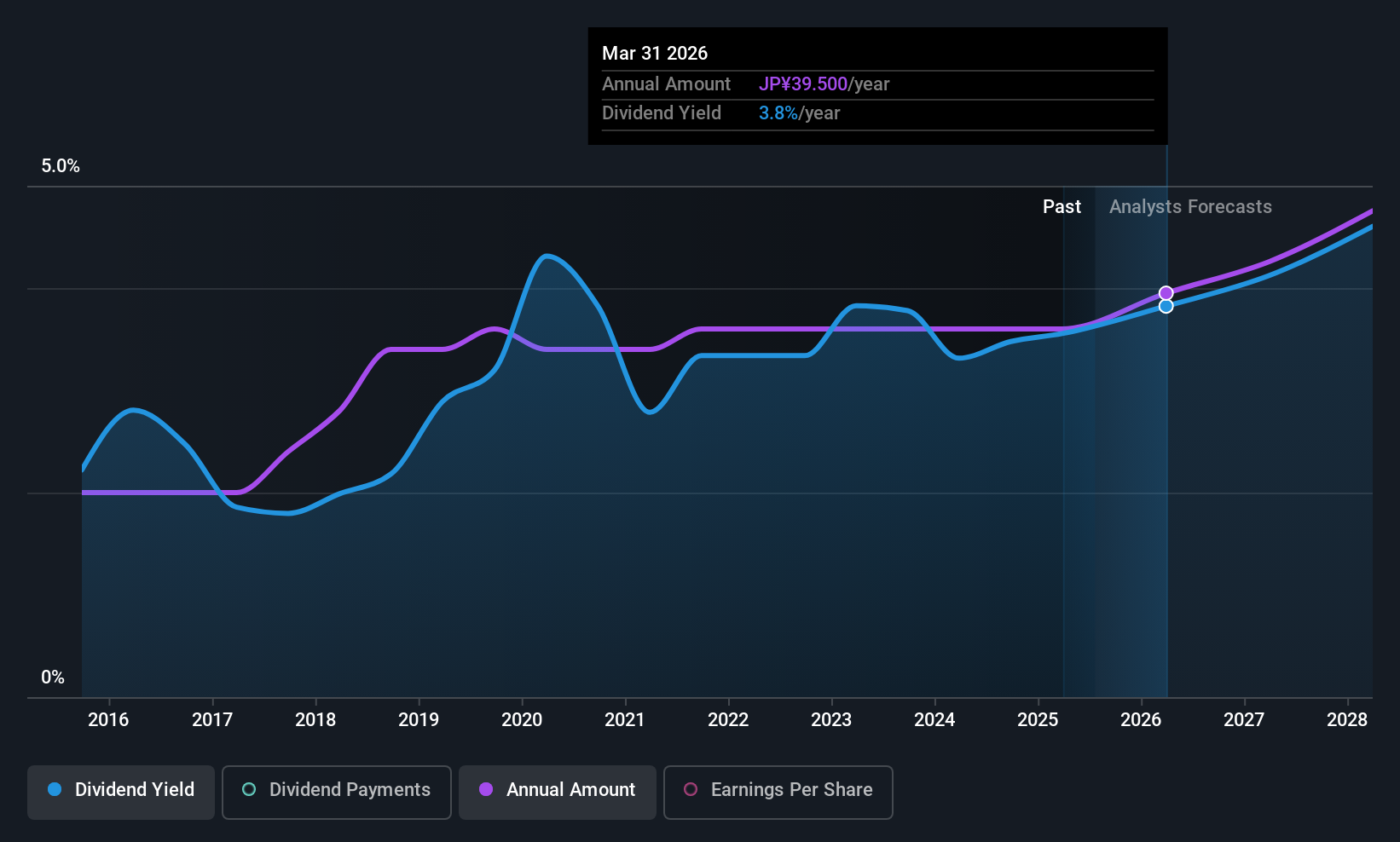Enable the Dividend Payments series

[337, 793]
